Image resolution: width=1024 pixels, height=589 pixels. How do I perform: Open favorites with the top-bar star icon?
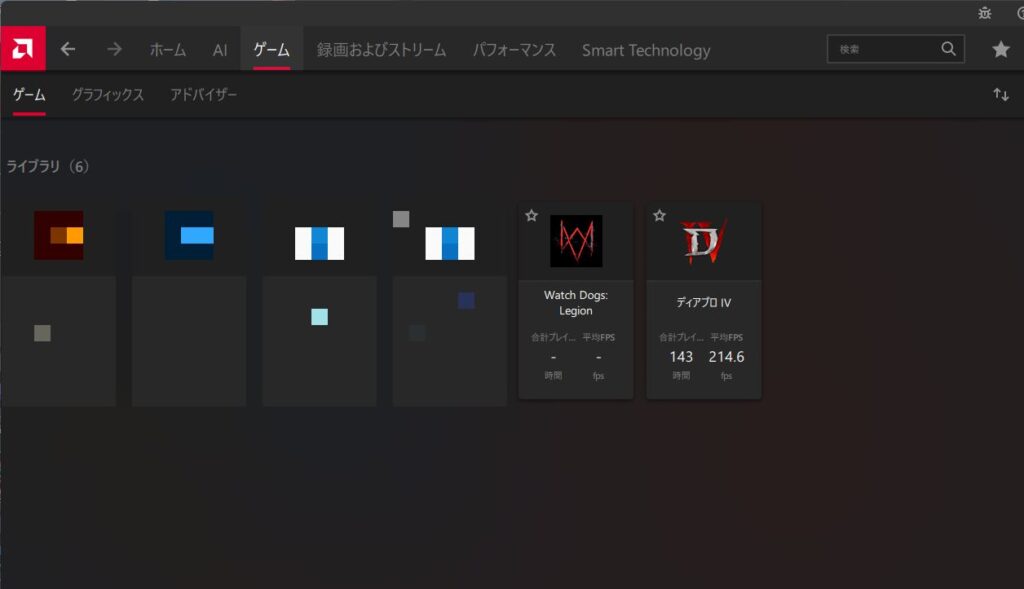click(x=1001, y=49)
